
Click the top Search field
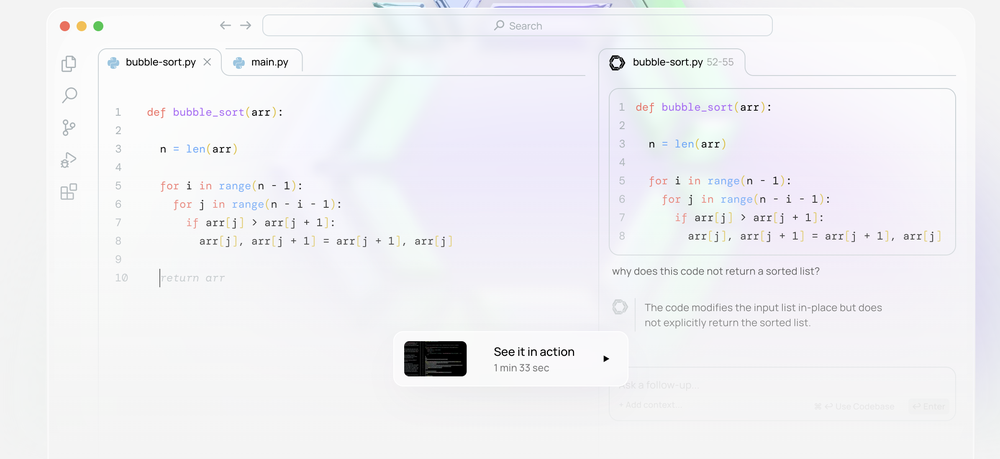[x=517, y=26]
